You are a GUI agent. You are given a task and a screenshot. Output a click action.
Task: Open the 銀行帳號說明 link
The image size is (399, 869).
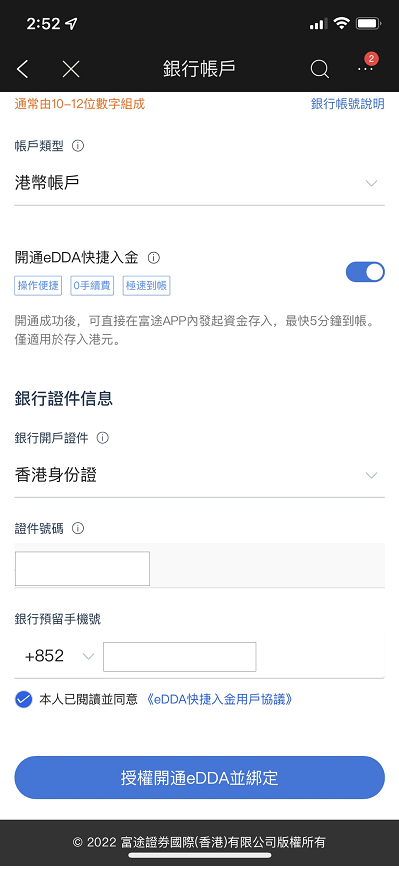(347, 104)
